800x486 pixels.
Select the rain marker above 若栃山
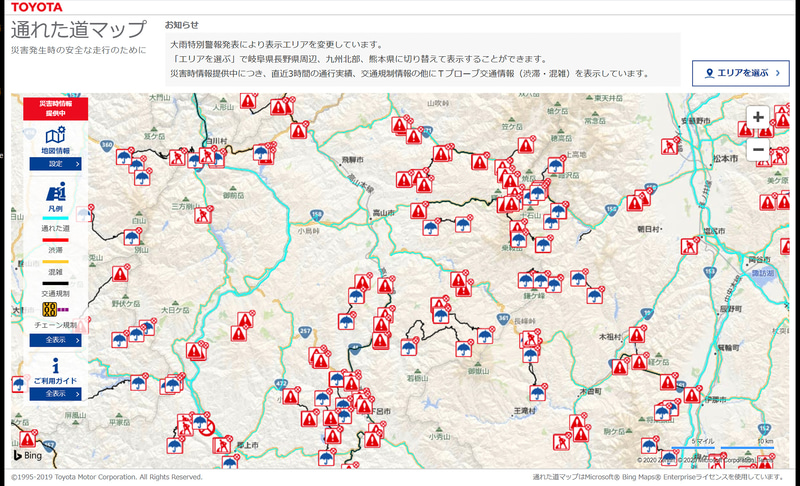[409, 347]
